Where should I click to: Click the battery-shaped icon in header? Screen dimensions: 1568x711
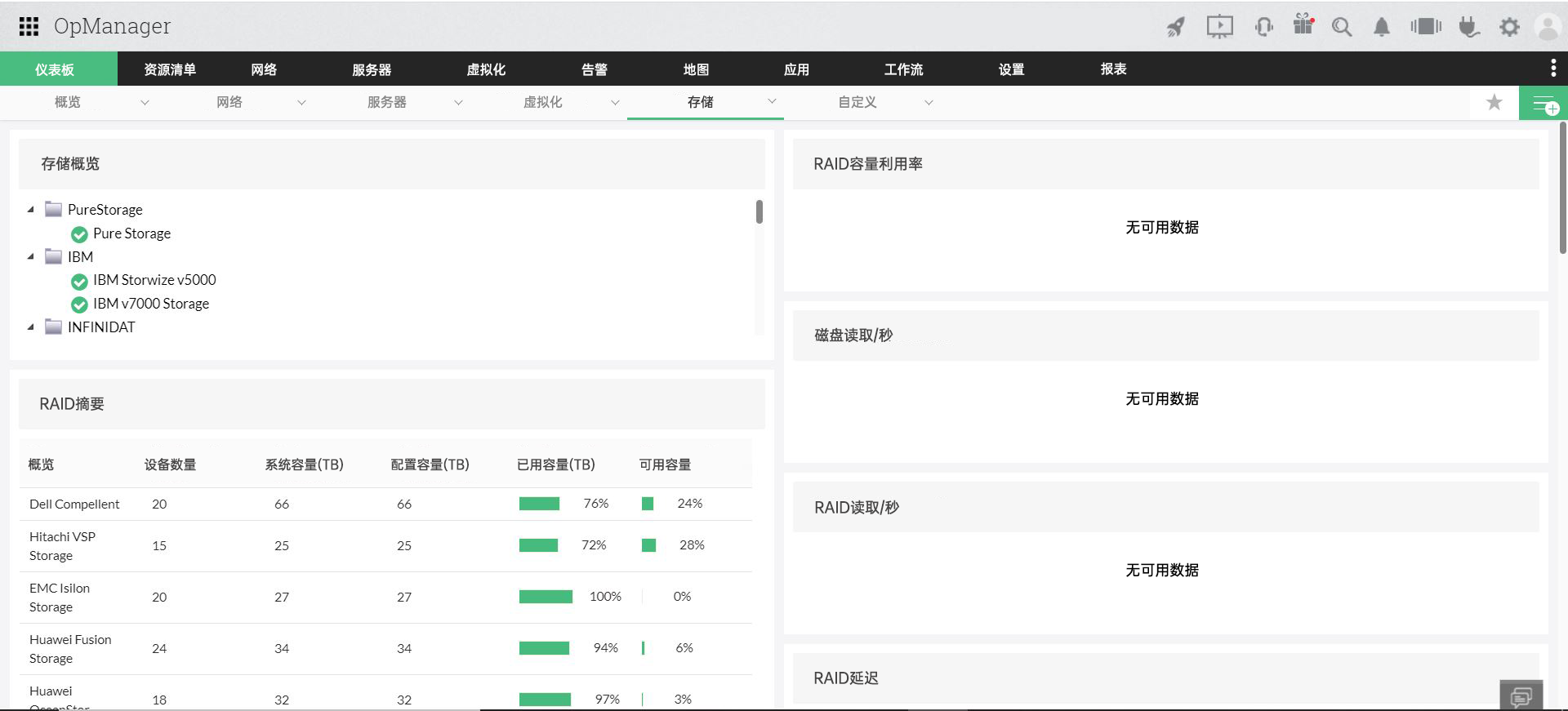point(1426,27)
